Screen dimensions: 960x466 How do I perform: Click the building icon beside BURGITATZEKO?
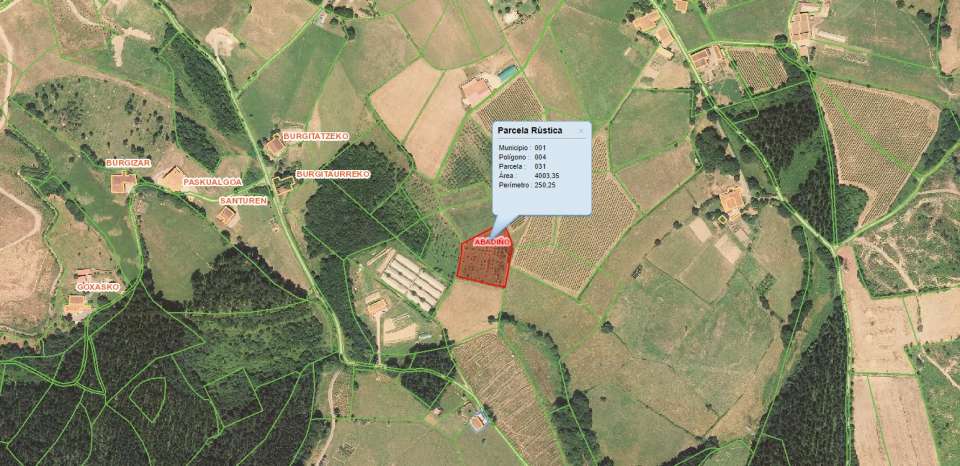click(x=274, y=146)
